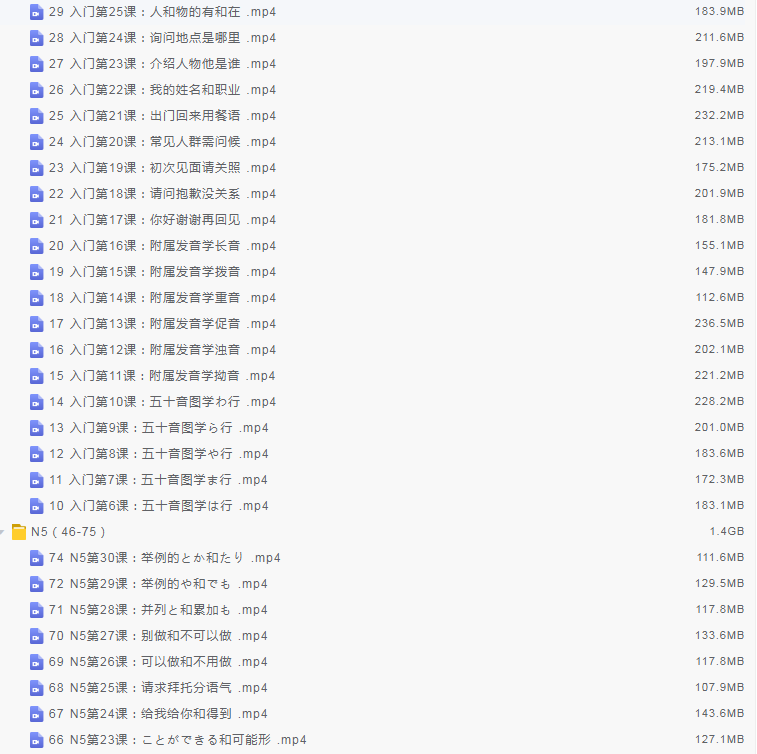Click the 1.4GB folder size label
The height and width of the screenshot is (754, 757).
click(727, 532)
